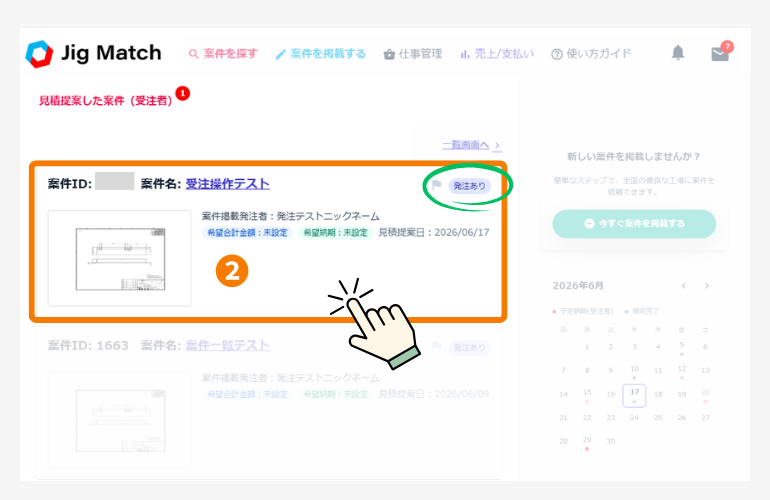Click 発注あり badge on 受注操作テスト card
This screenshot has height=500, width=770.
469,186
